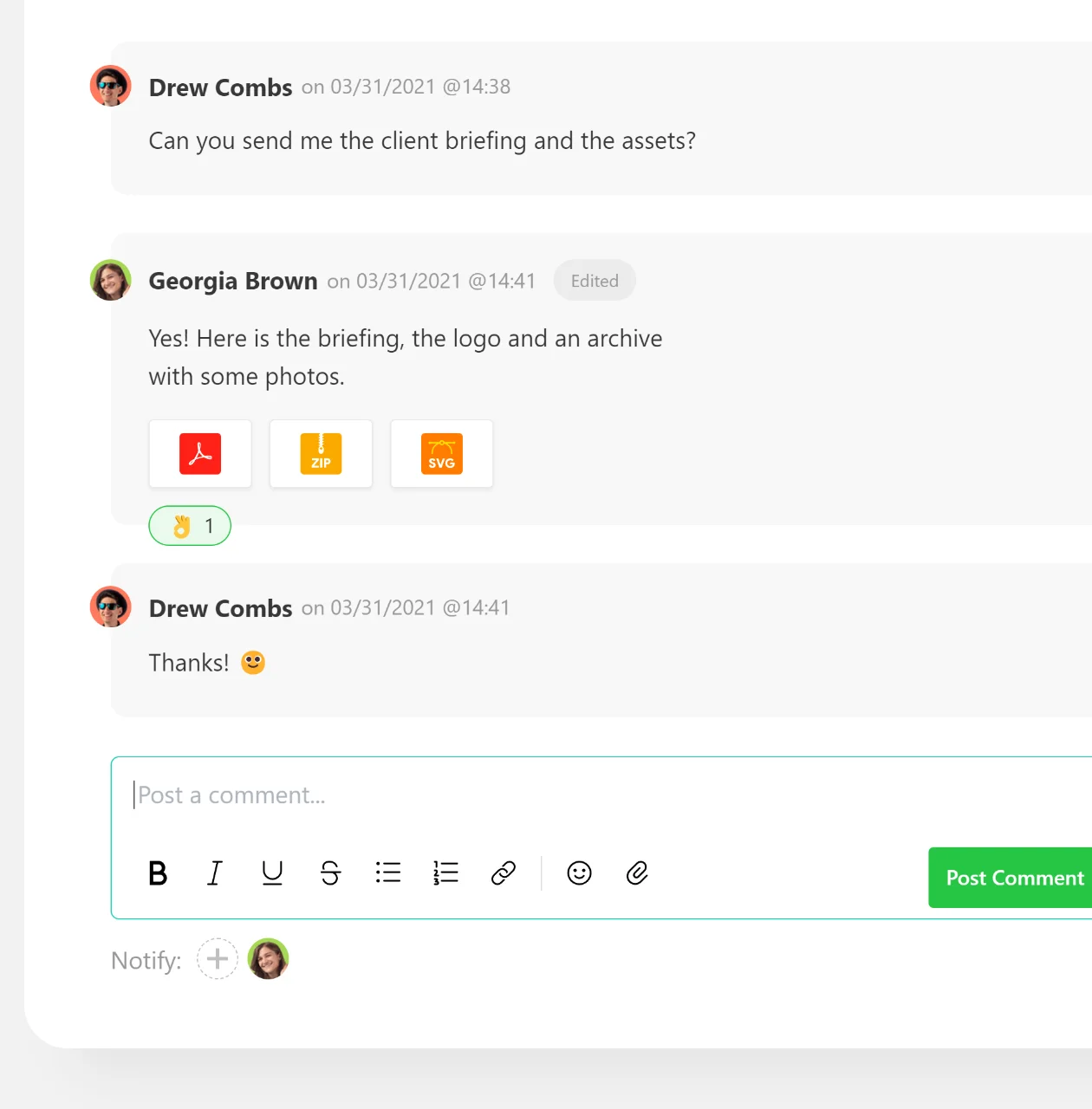This screenshot has height=1109, width=1092.
Task: Insert a bulleted list
Action: 388,872
